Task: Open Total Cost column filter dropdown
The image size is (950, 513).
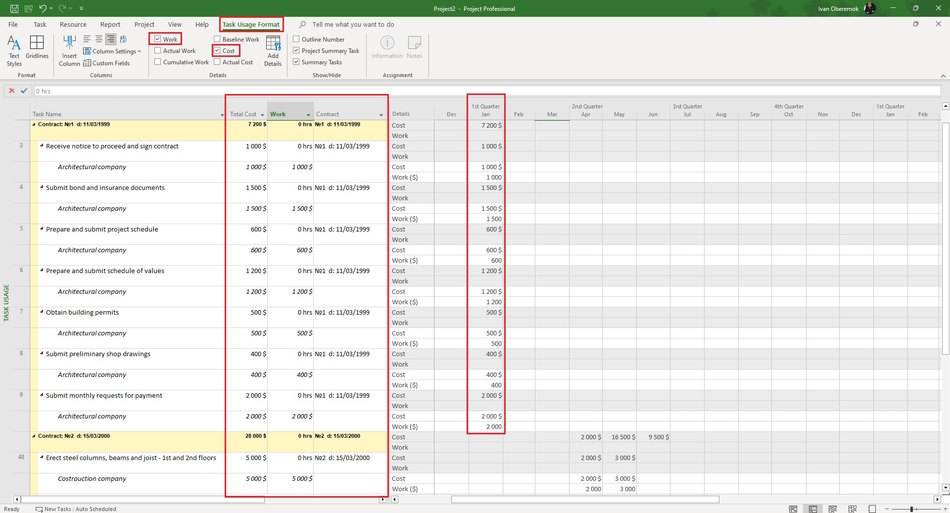Action: (x=262, y=114)
